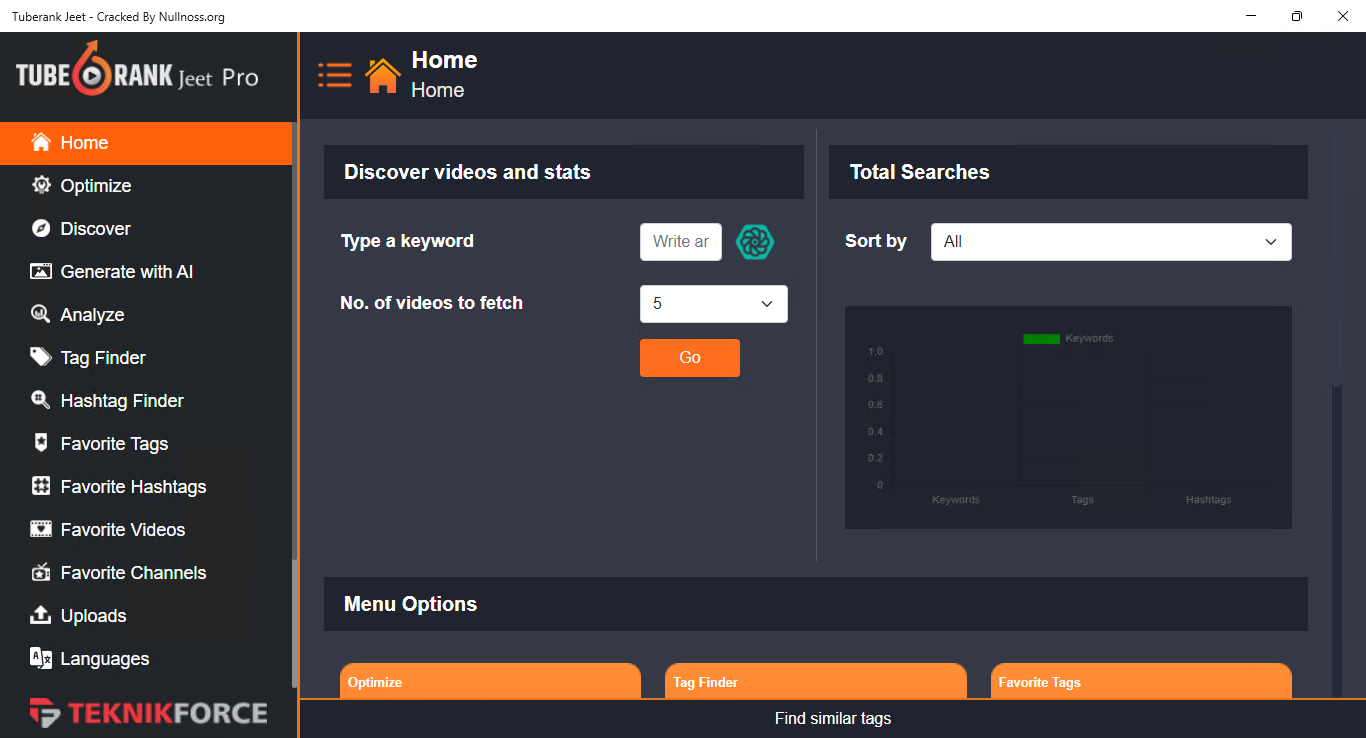The image size is (1366, 738).
Task: Click the 'Type a keyword' label
Action: 407,241
